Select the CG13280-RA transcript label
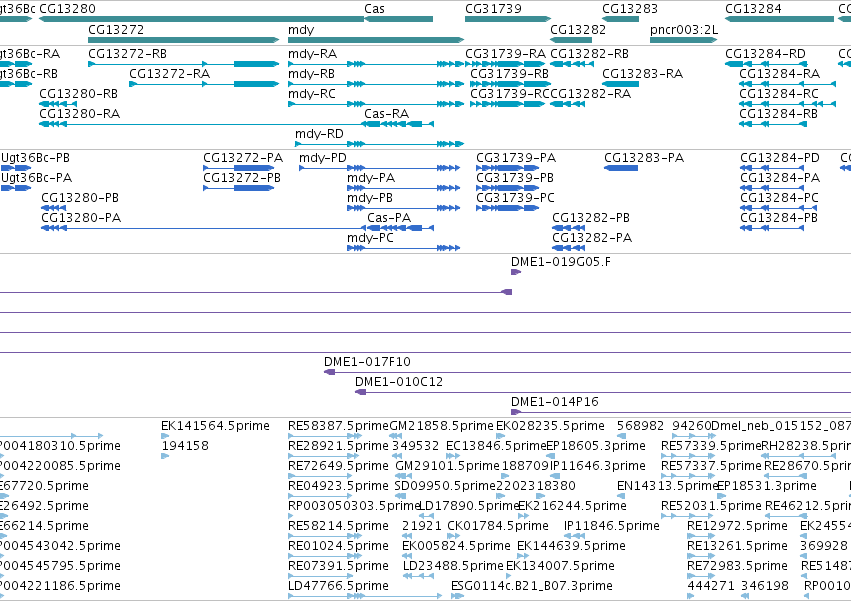The image size is (851, 601). 80,114
